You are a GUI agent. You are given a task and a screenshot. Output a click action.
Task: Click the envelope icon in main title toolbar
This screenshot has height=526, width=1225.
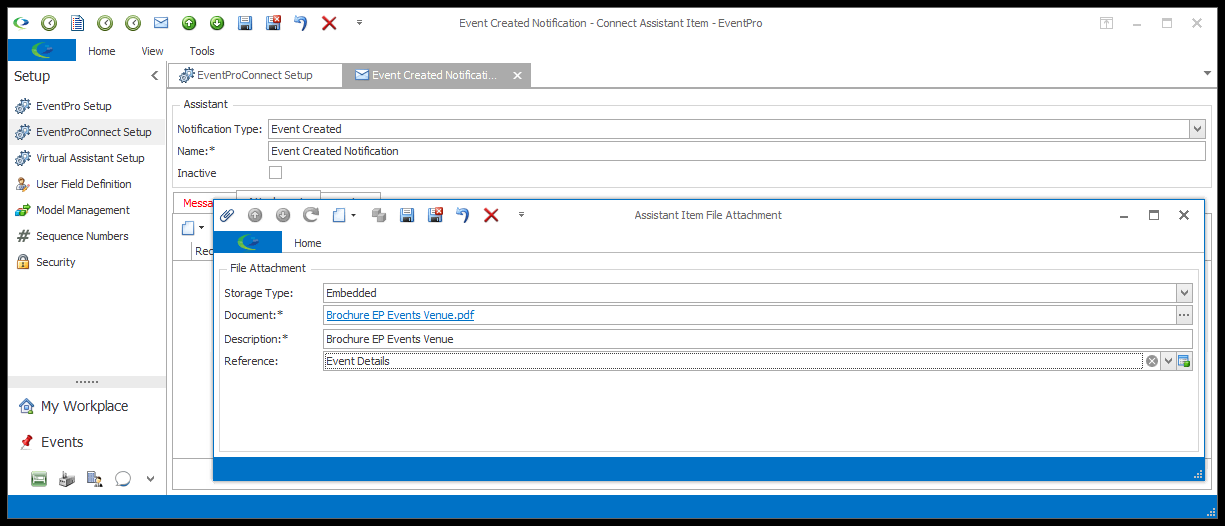point(161,23)
